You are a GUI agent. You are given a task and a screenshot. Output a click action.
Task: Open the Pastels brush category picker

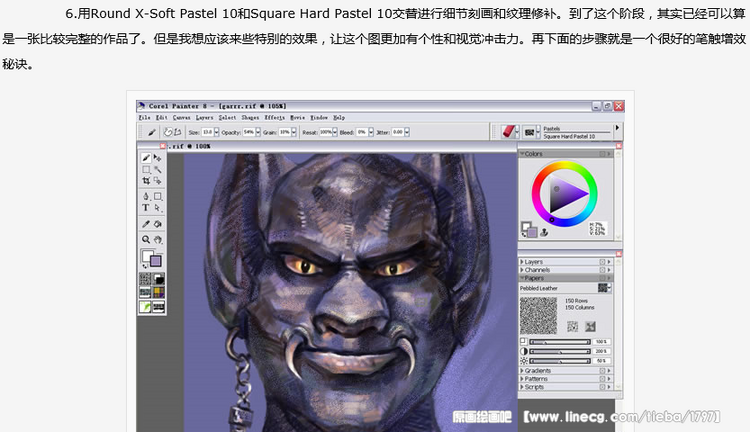[x=510, y=132]
